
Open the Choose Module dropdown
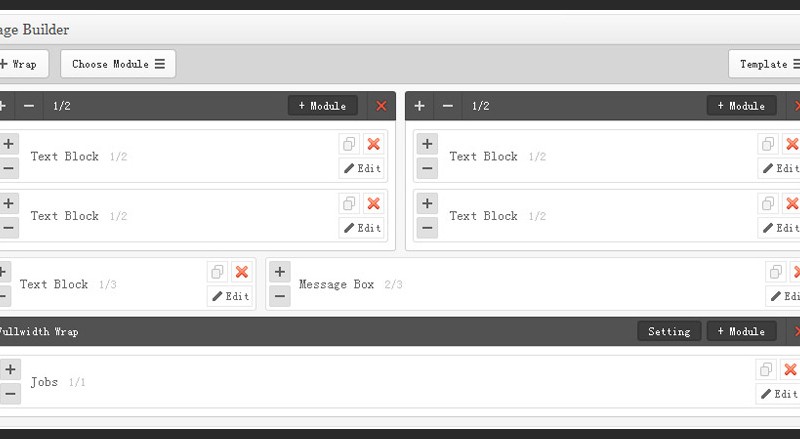pyautogui.click(x=118, y=64)
